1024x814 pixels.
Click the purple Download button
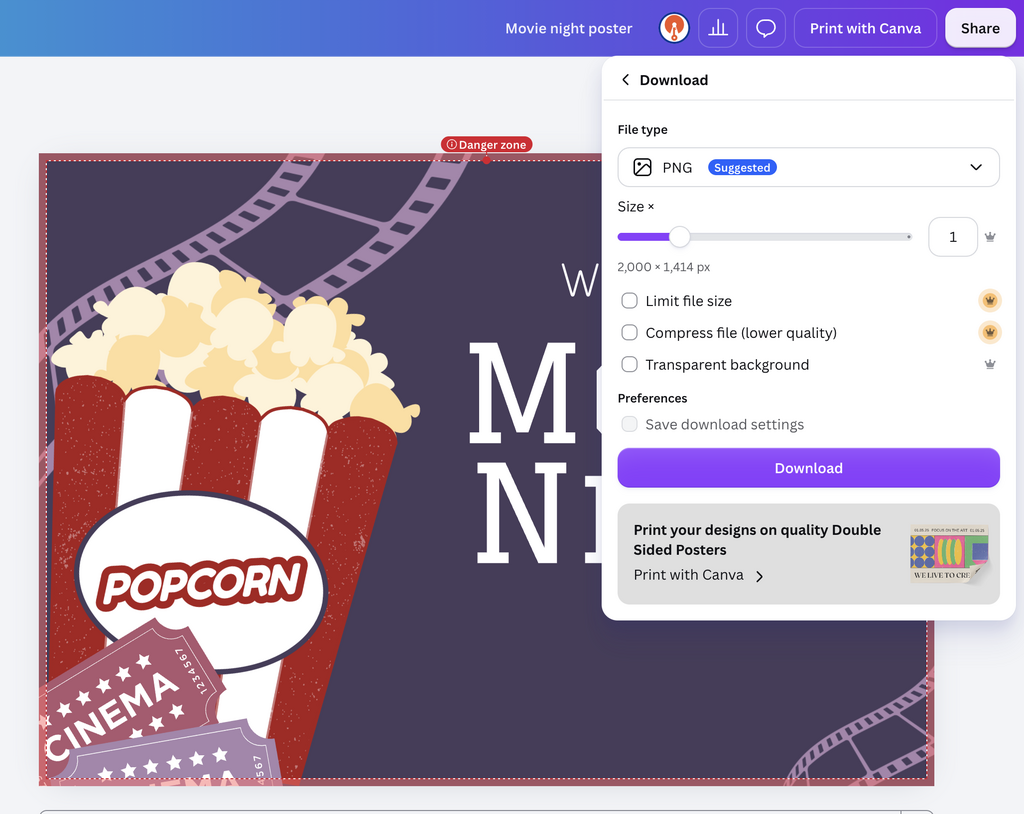point(808,468)
